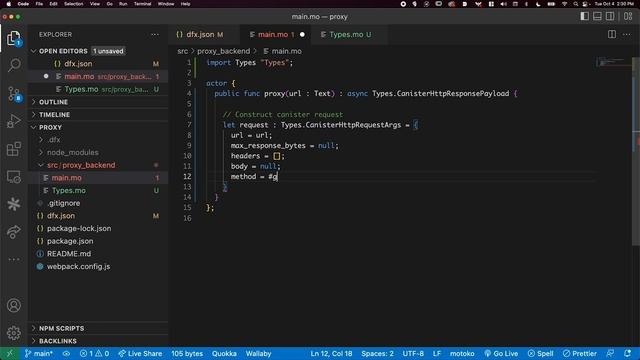This screenshot has width=640, height=360.
Task: Open Live Share icon in activity bar
Action: point(14,232)
